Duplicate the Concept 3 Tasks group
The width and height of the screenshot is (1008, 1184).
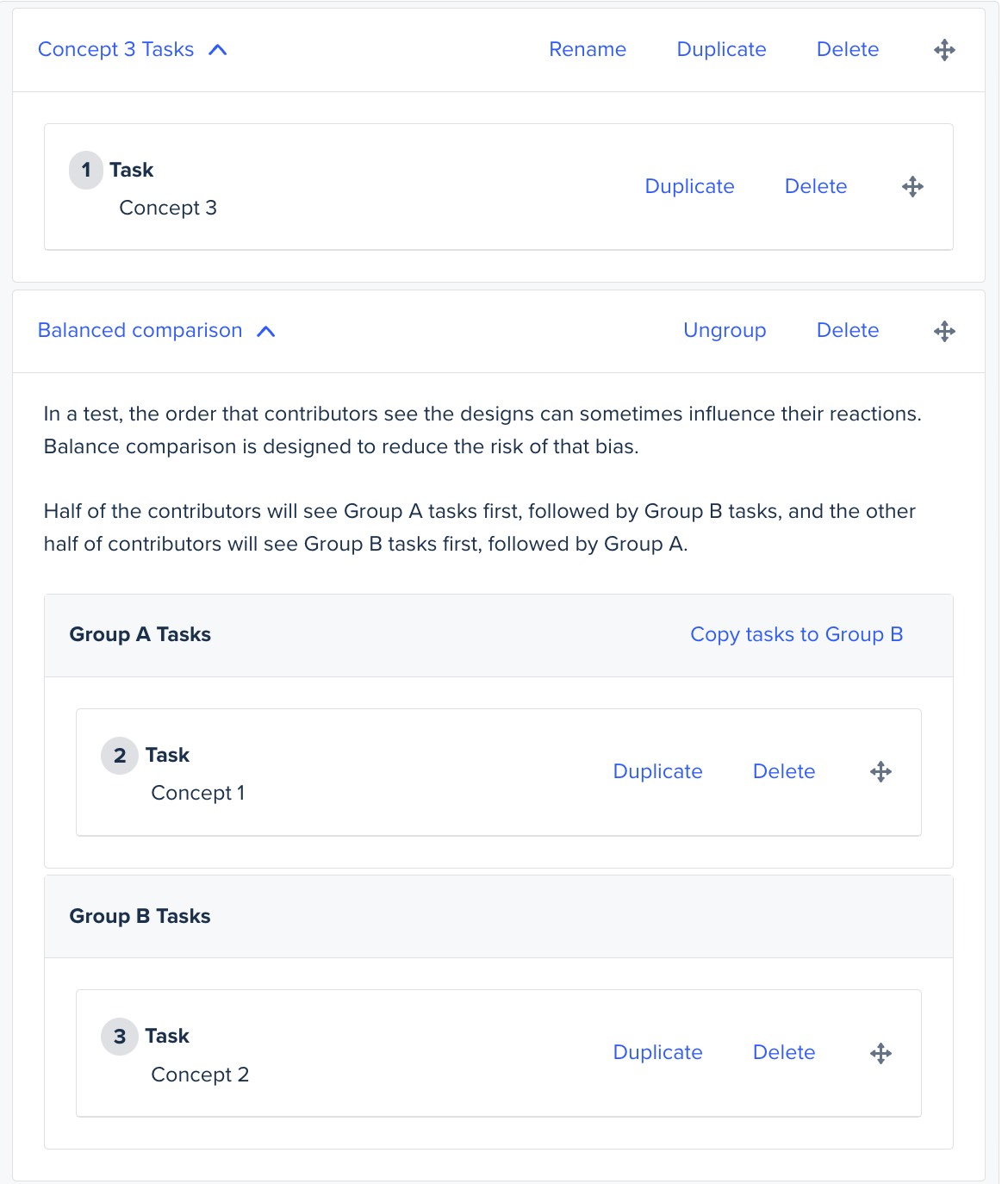pyautogui.click(x=721, y=50)
